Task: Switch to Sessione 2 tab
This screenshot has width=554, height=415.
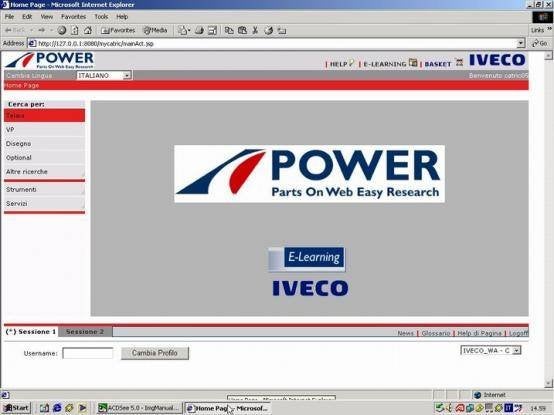Action: [85, 332]
